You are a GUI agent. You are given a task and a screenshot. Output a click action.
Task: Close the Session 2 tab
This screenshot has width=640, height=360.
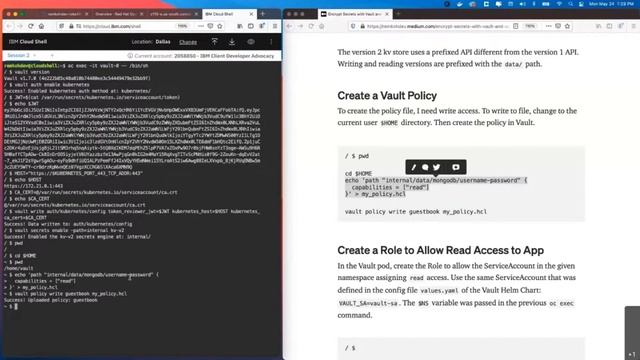tap(35, 56)
